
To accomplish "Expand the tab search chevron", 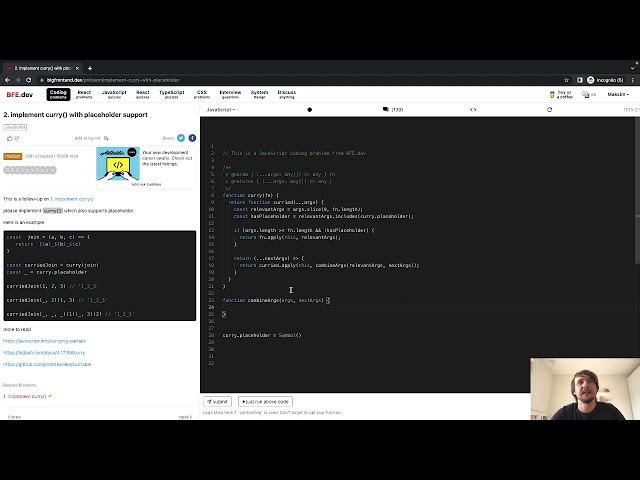I will (633, 68).
